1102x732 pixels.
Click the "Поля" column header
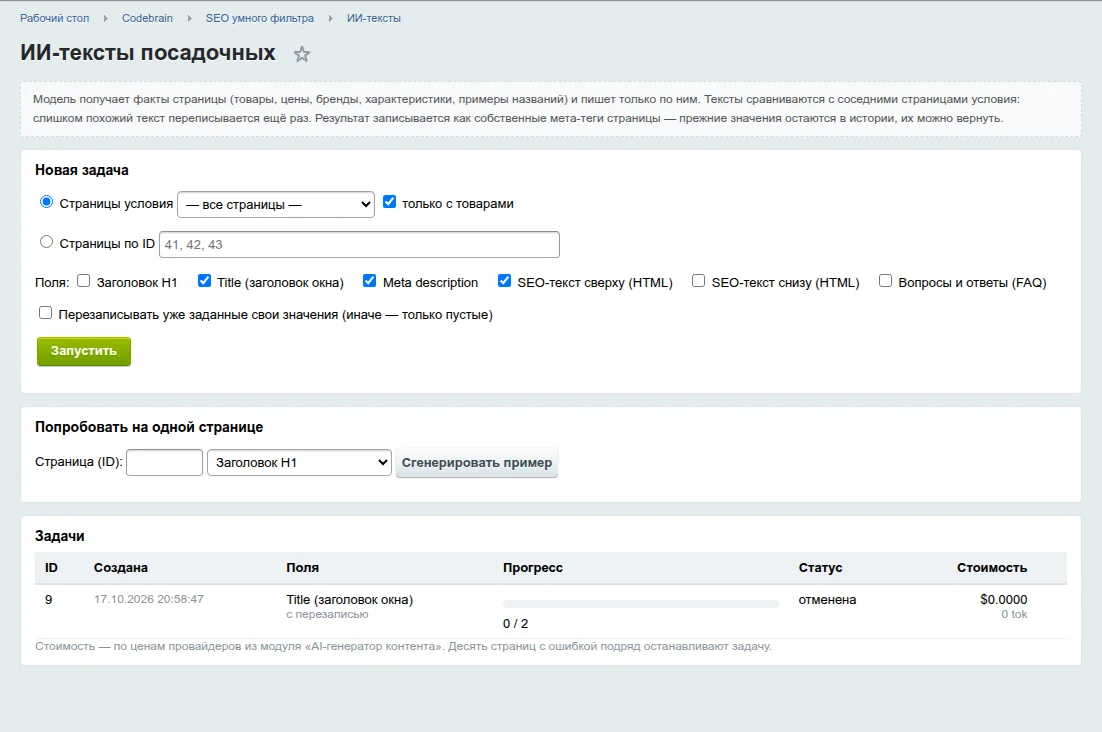[302, 568]
